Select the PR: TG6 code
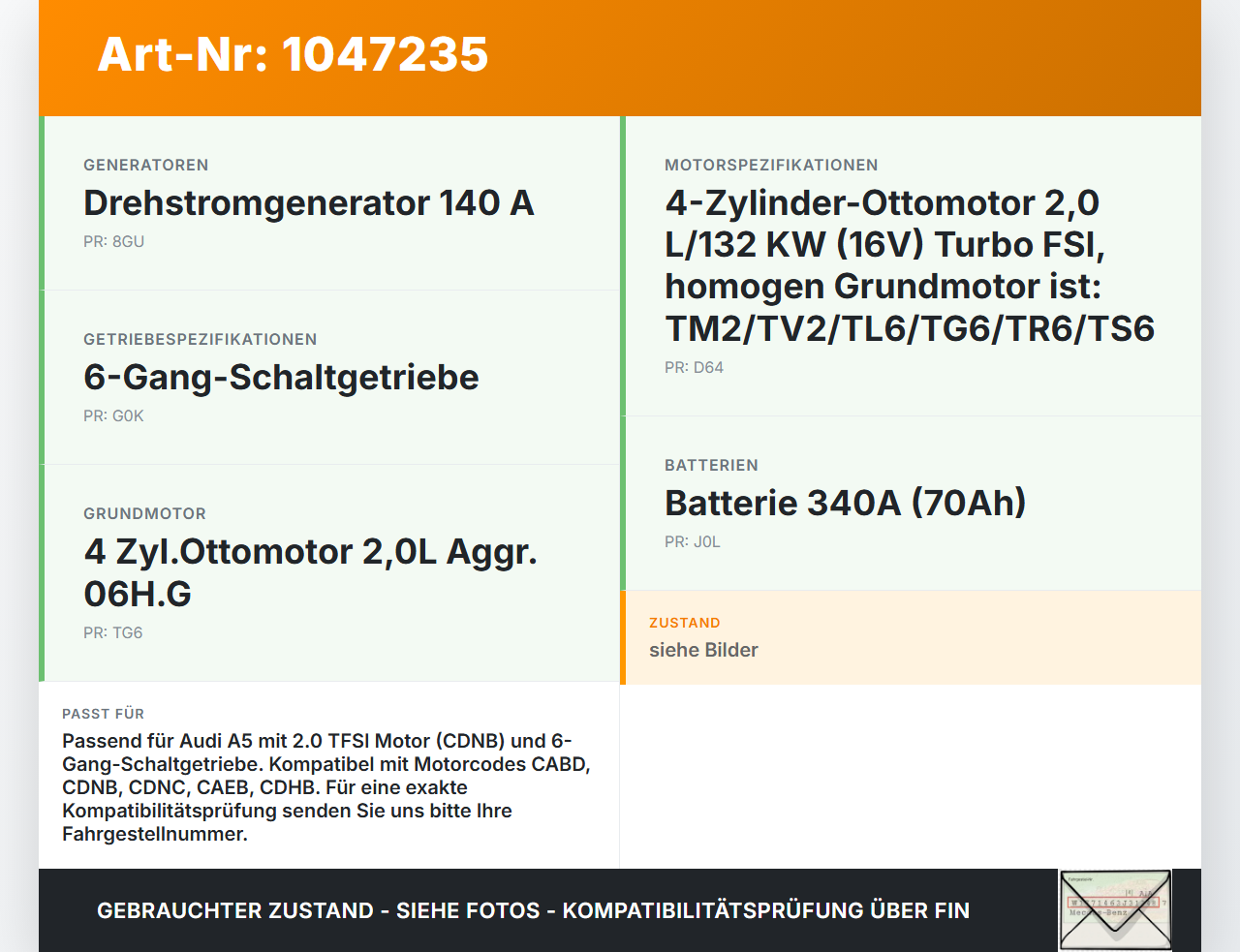 112,632
